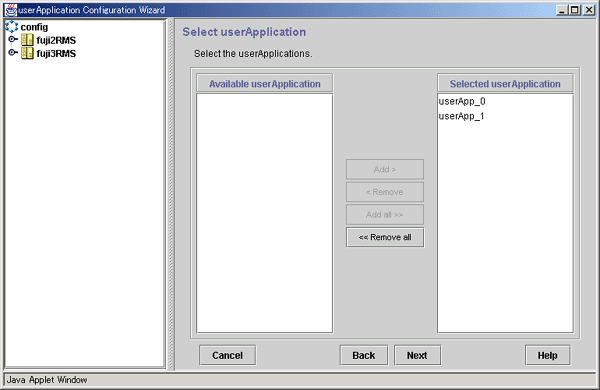Select the fuji2RMS tree label

tap(56, 40)
